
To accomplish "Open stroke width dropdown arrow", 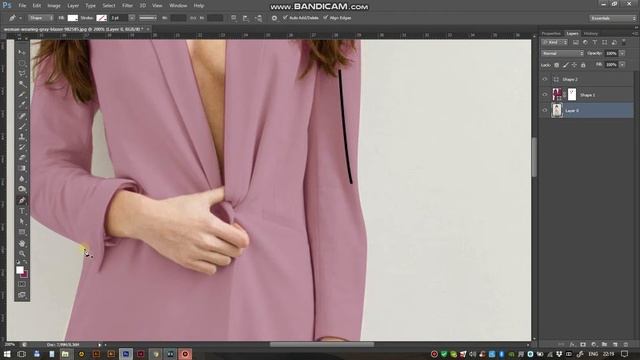I will (x=132, y=18).
